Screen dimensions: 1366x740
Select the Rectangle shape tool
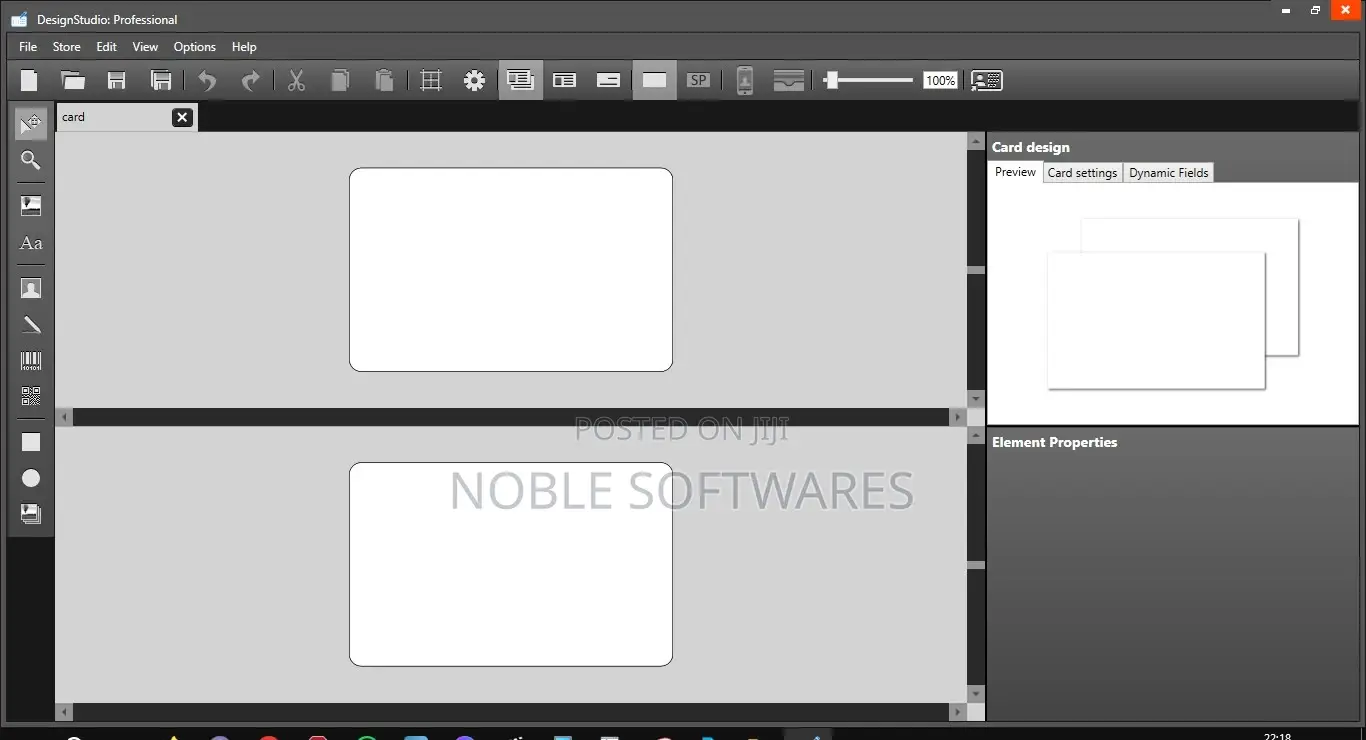[30, 441]
